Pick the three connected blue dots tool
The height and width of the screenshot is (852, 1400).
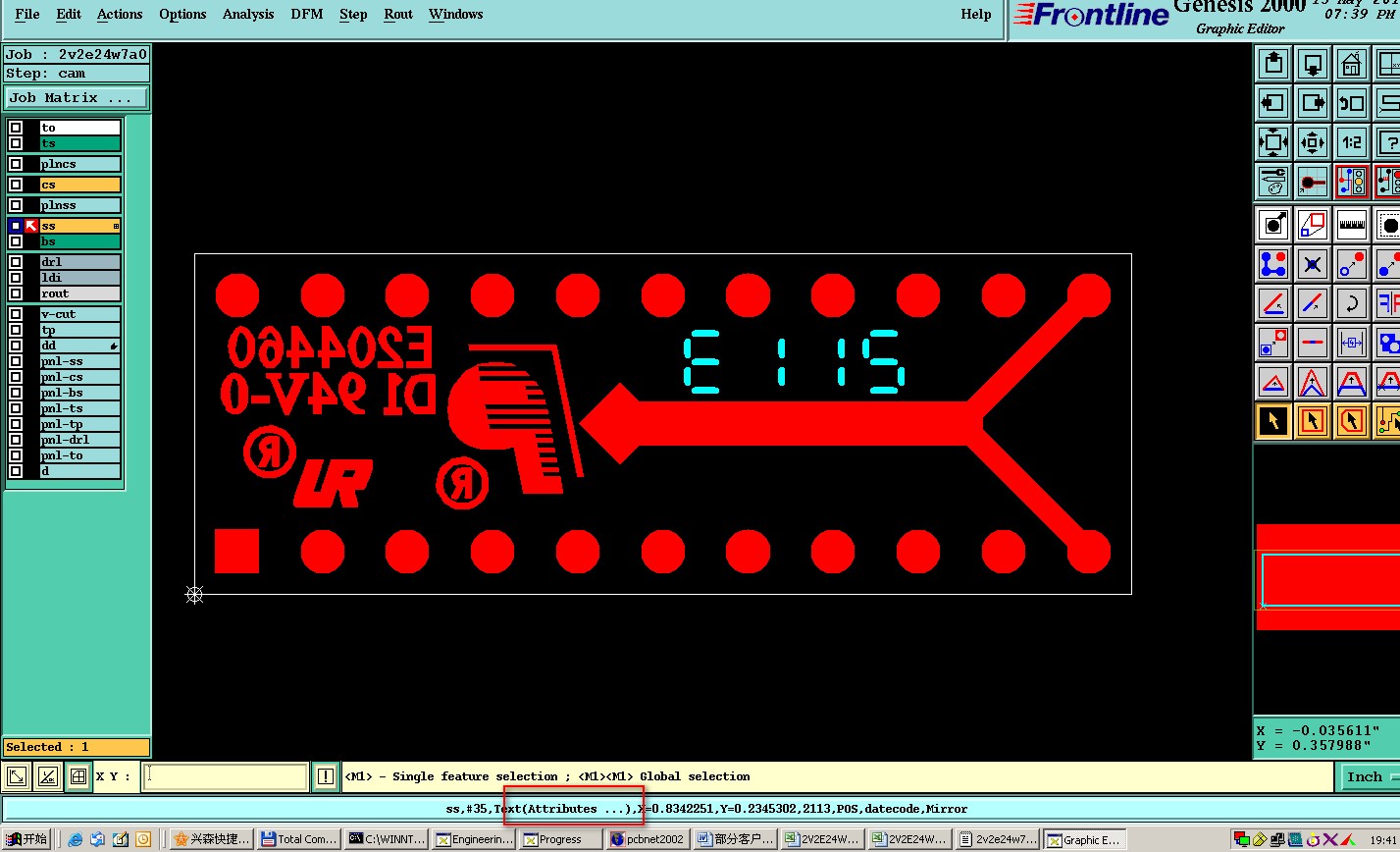coord(1273,264)
